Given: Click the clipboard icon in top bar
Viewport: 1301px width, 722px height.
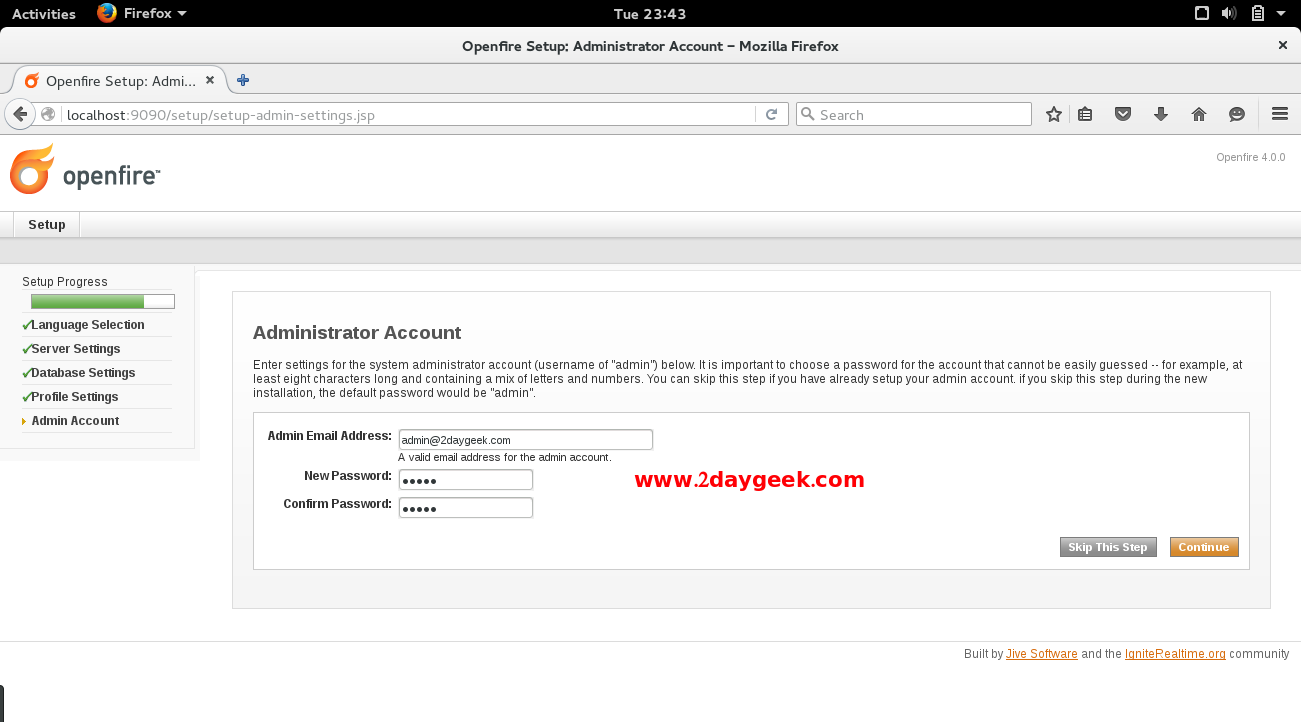Looking at the screenshot, I should tap(1257, 13).
